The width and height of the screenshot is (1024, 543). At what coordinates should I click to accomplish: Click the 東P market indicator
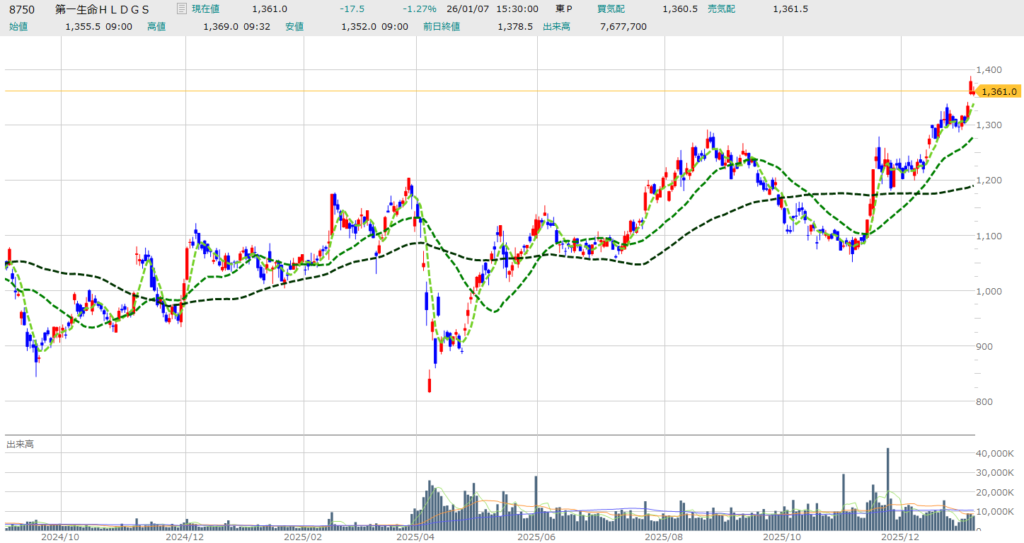tap(564, 9)
